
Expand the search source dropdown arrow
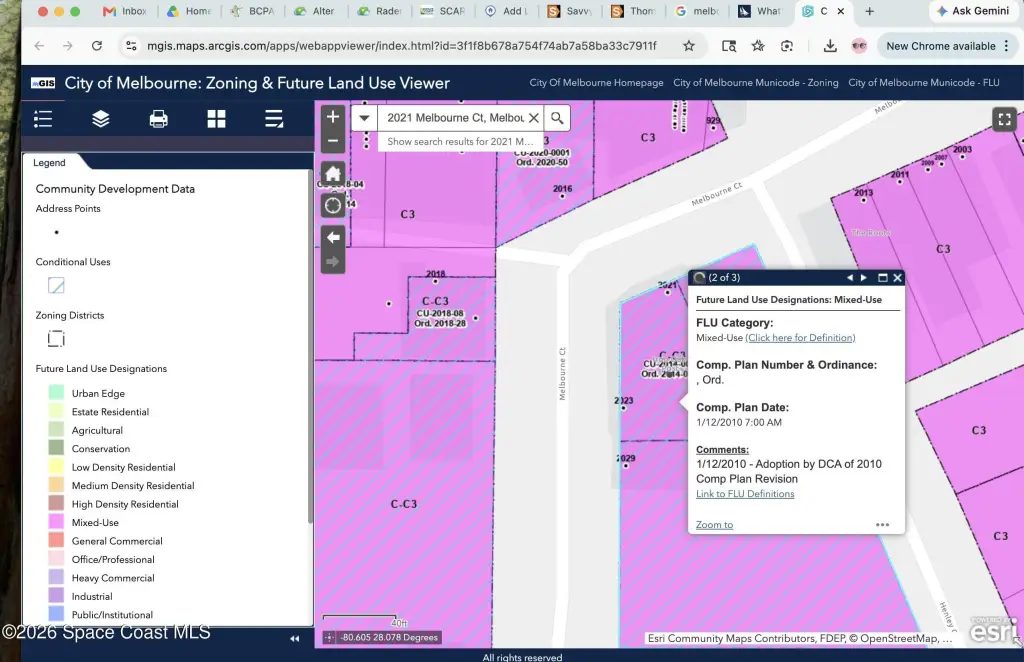pyautogui.click(x=364, y=118)
